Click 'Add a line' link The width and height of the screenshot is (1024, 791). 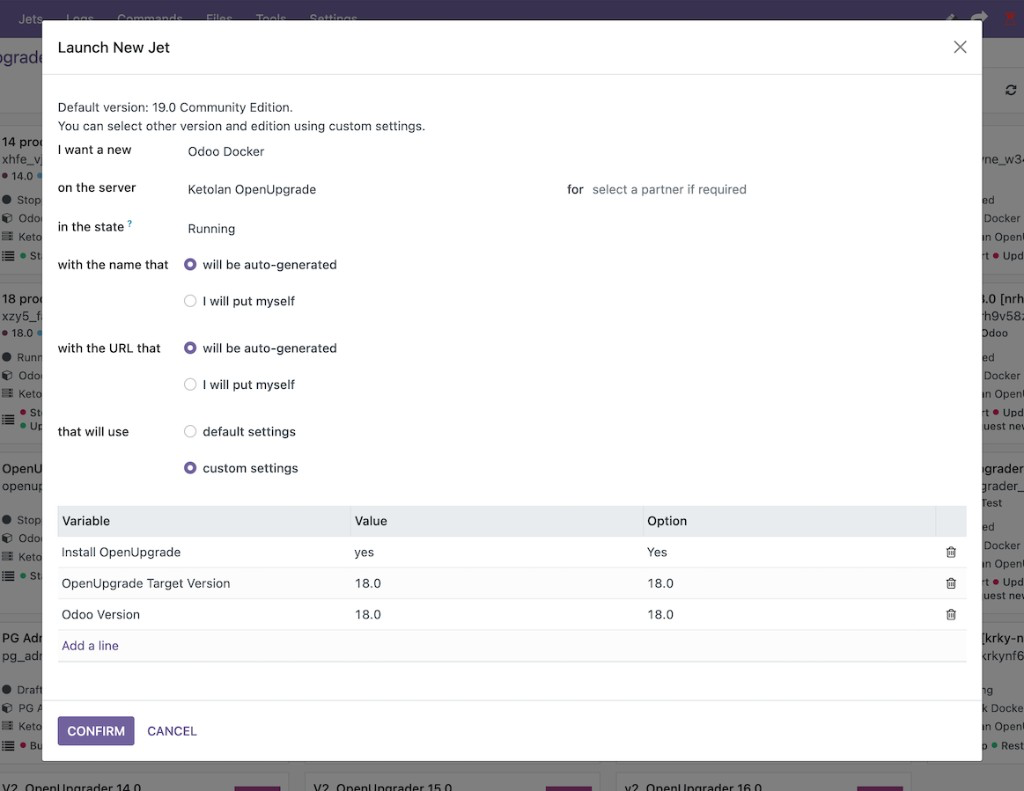point(90,646)
